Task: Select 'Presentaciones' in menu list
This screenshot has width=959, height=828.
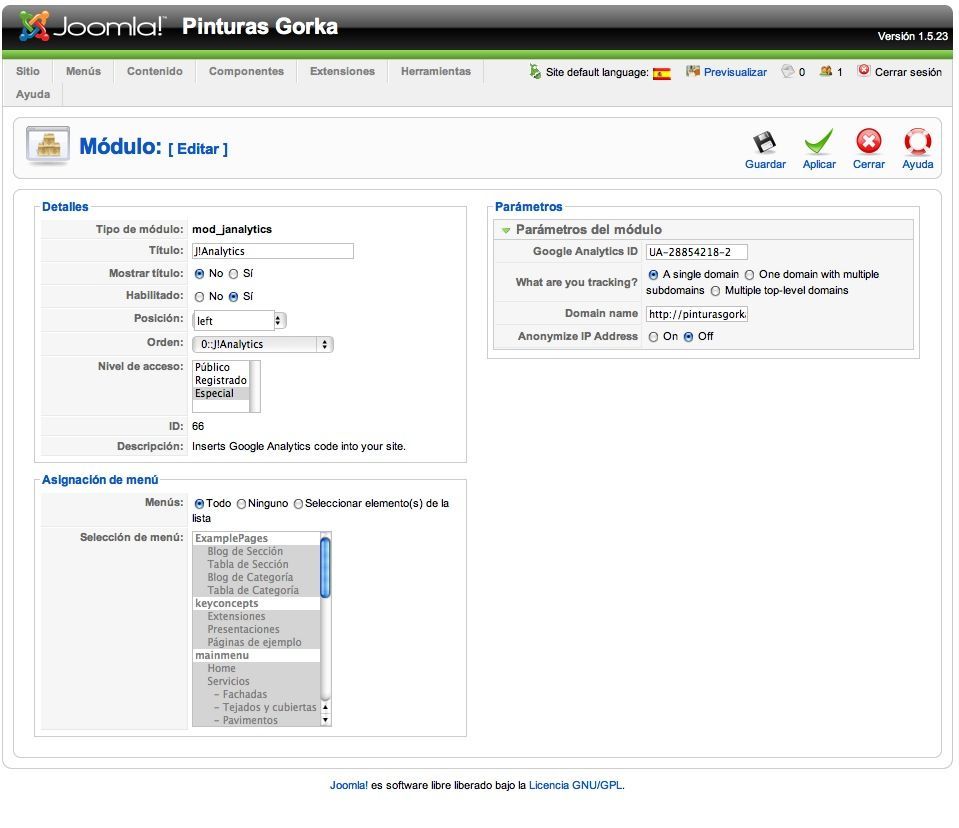Action: coord(256,629)
